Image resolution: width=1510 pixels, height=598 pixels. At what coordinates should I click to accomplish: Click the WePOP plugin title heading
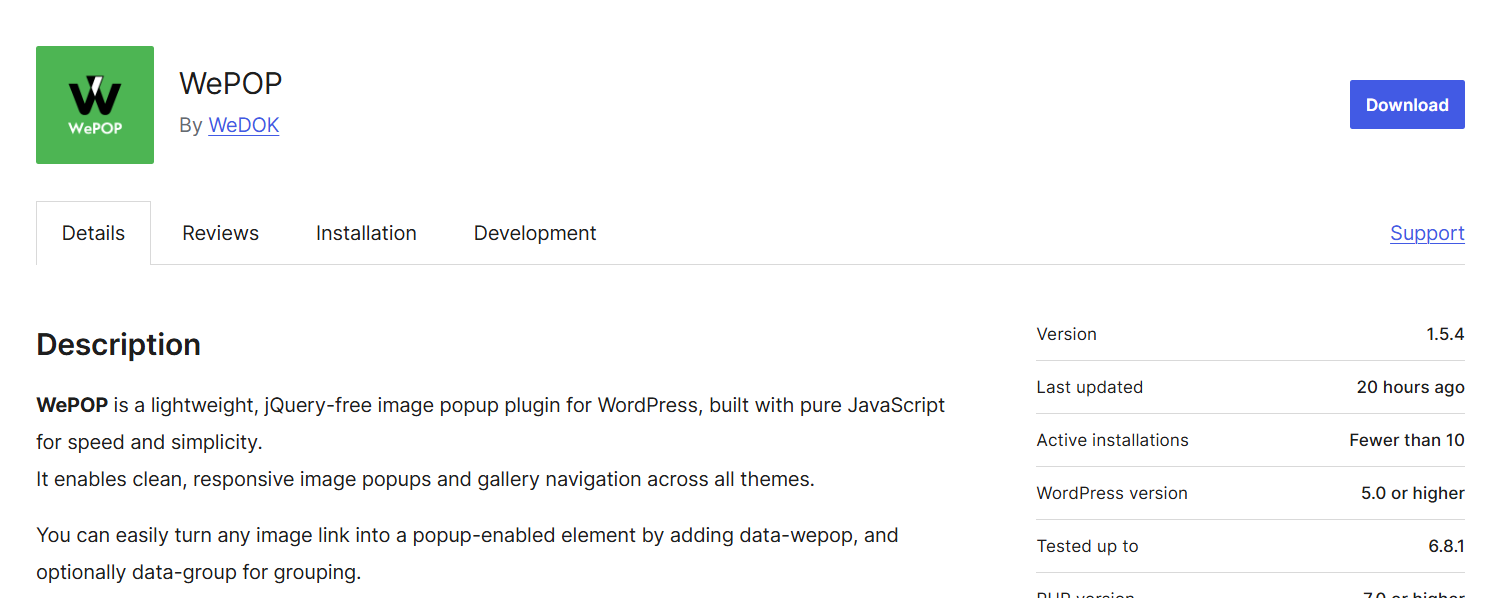pos(231,83)
